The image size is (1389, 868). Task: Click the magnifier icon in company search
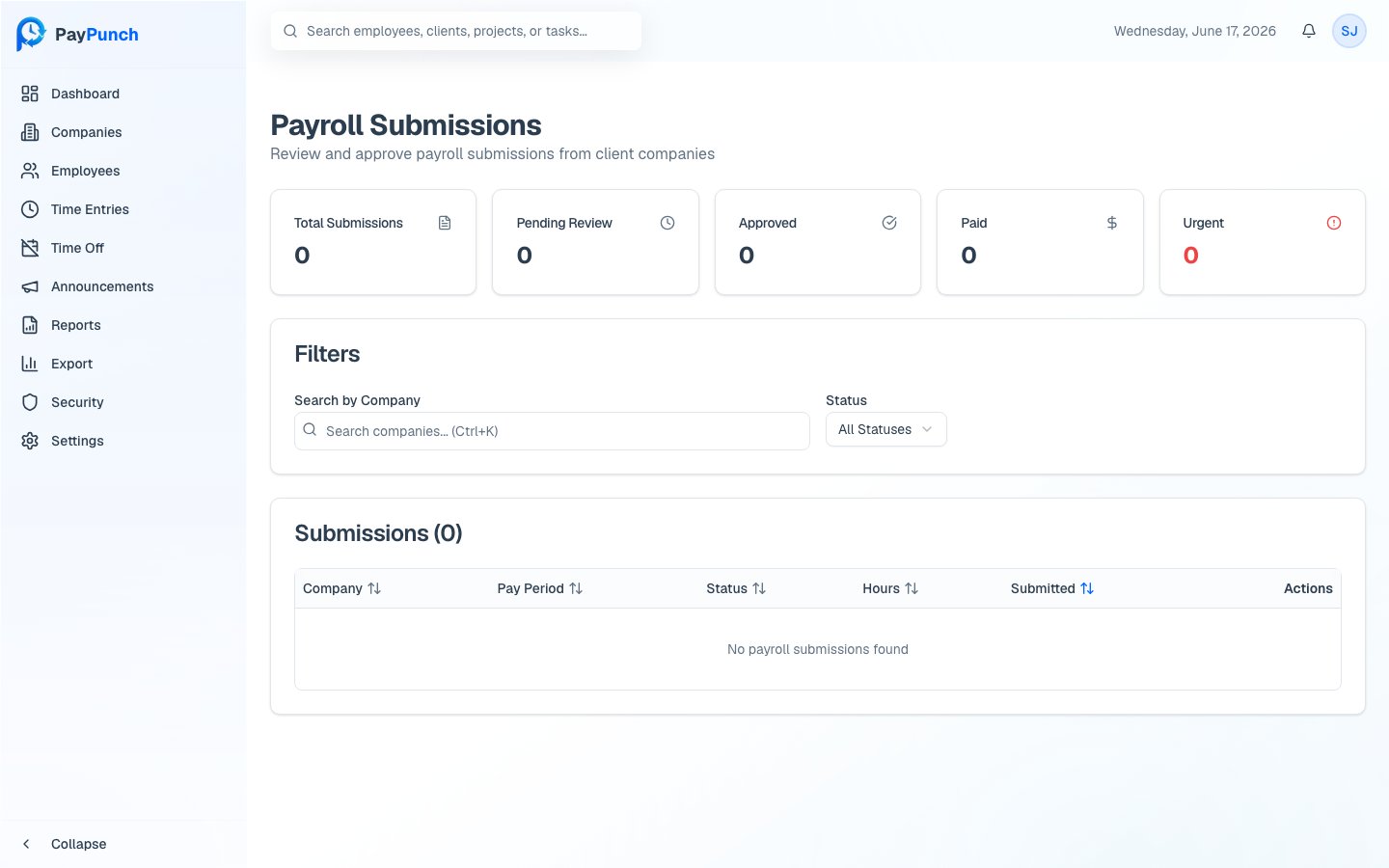310,430
